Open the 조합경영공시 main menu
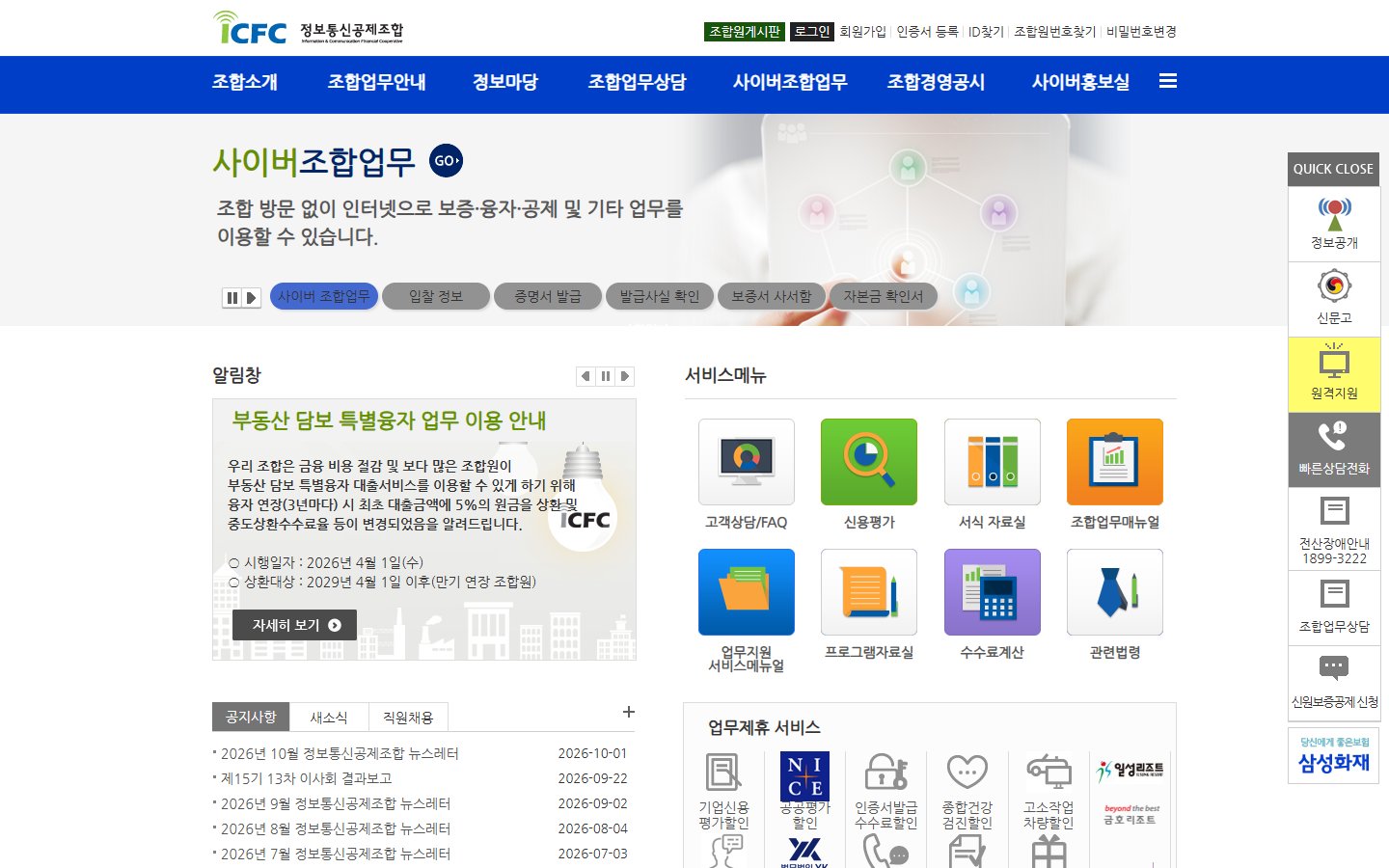 pyautogui.click(x=937, y=82)
